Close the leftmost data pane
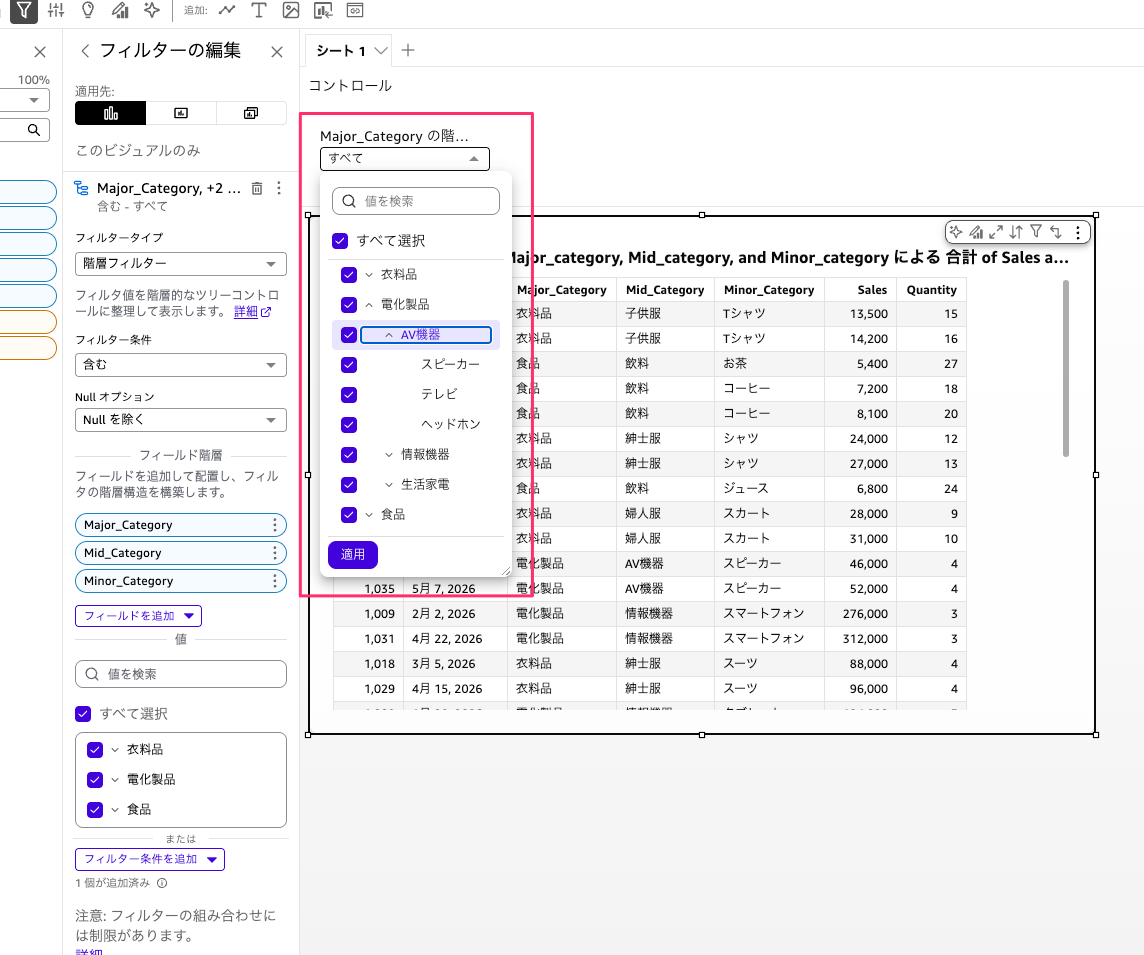1144x955 pixels. coord(40,52)
